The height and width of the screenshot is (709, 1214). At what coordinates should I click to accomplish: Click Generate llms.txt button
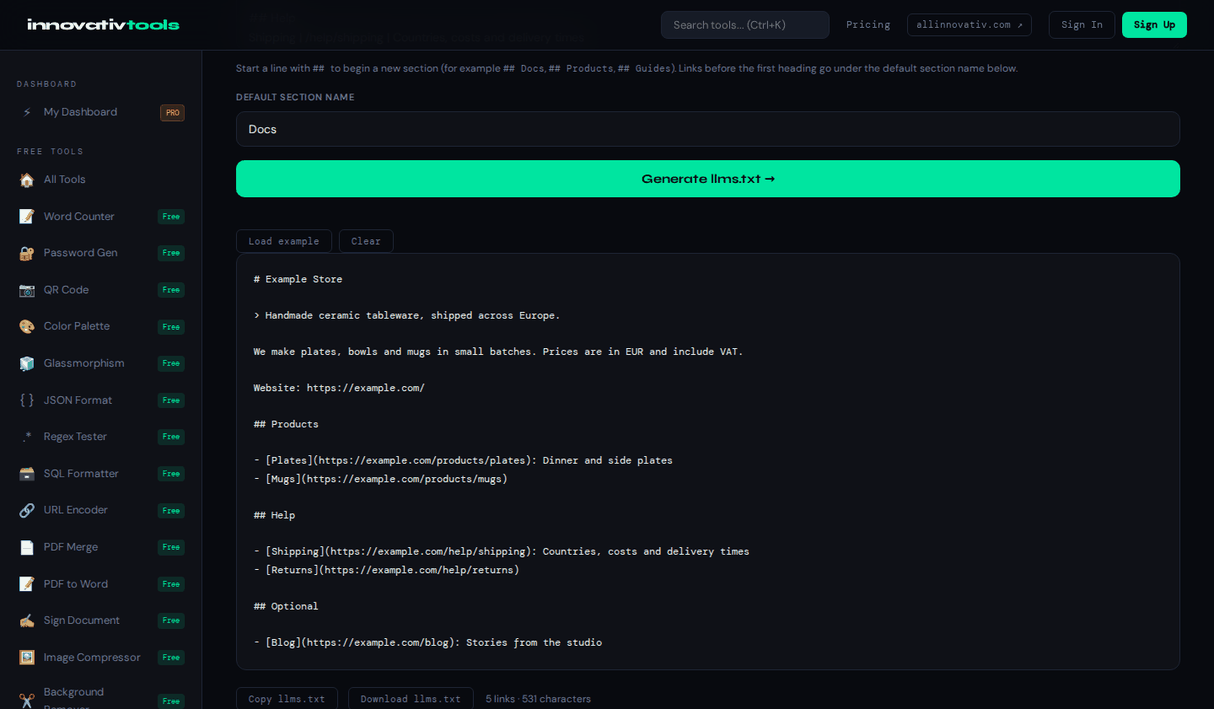pyautogui.click(x=708, y=179)
